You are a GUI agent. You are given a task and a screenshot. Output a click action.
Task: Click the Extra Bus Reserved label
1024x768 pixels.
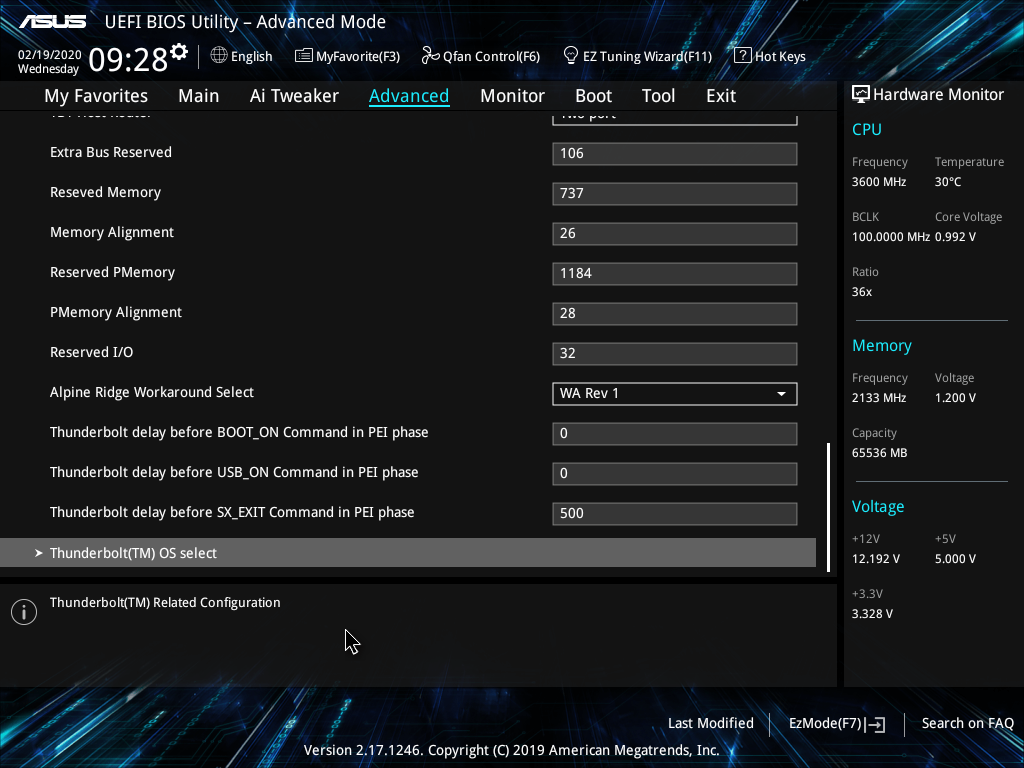click(111, 152)
